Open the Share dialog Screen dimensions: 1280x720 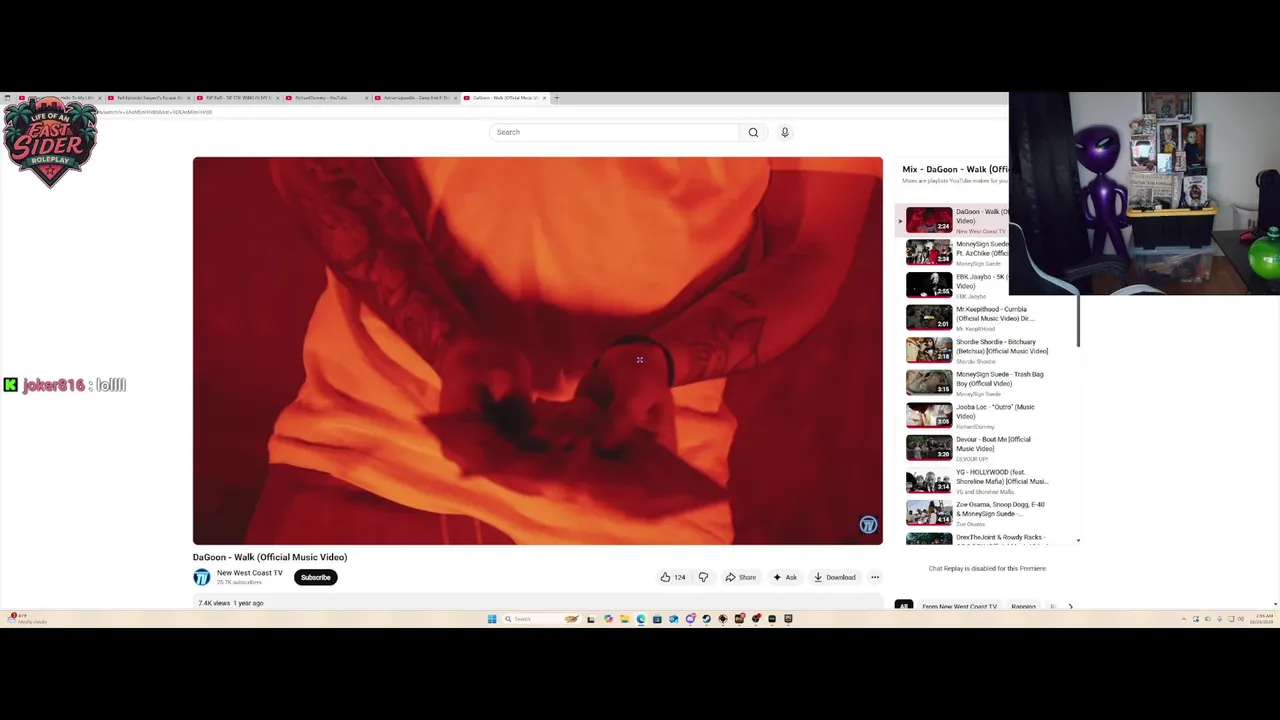[740, 577]
